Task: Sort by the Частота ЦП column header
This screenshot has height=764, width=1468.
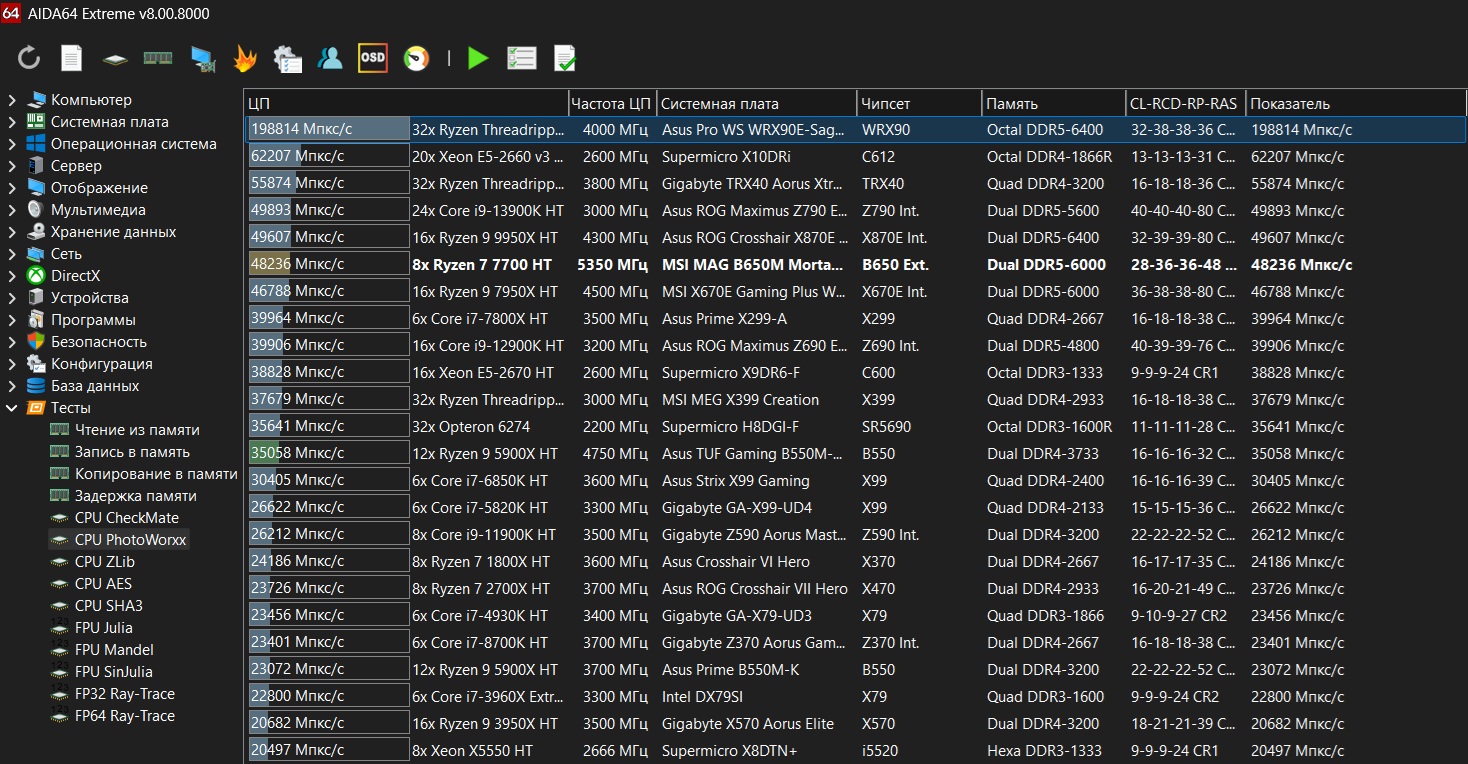Action: (x=612, y=104)
